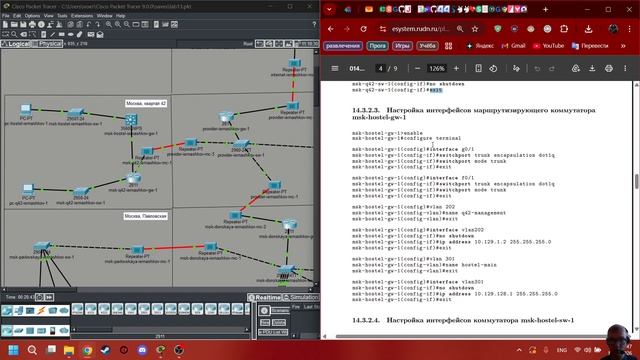Click the PDF page number field
Viewport: 640px width, 360px height.
coord(380,69)
